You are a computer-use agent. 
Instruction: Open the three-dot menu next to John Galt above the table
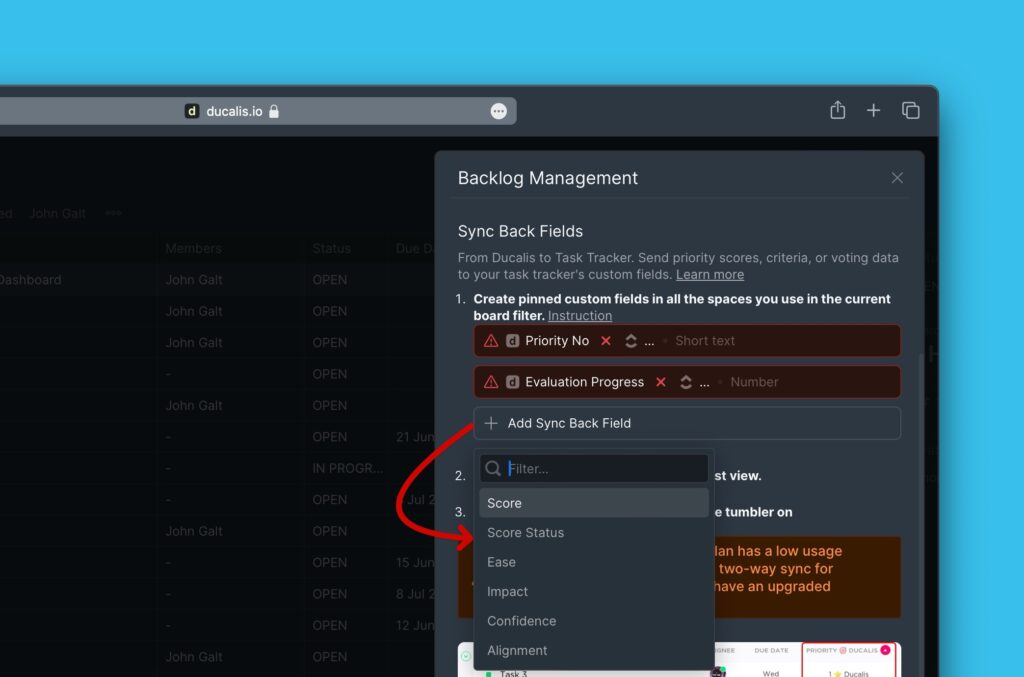click(x=113, y=213)
